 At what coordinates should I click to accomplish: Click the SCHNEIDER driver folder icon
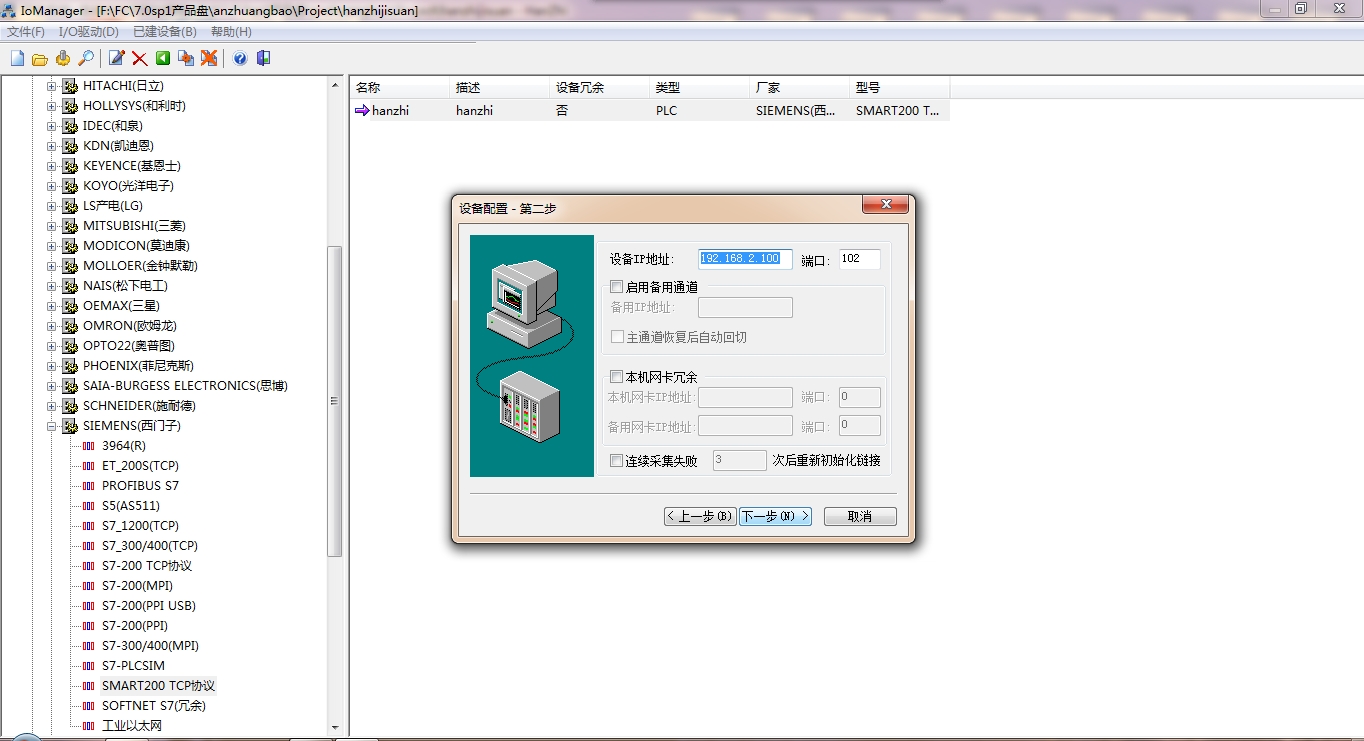[x=70, y=406]
